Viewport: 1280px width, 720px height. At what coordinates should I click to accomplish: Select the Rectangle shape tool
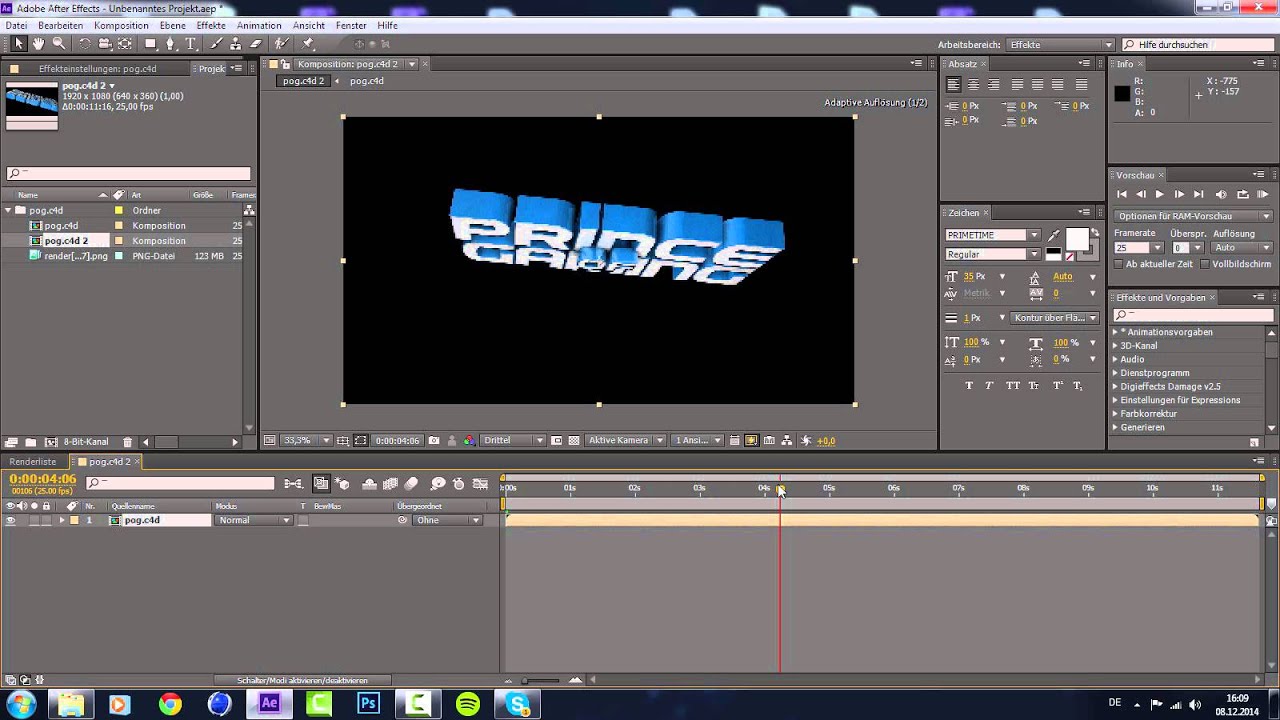151,44
